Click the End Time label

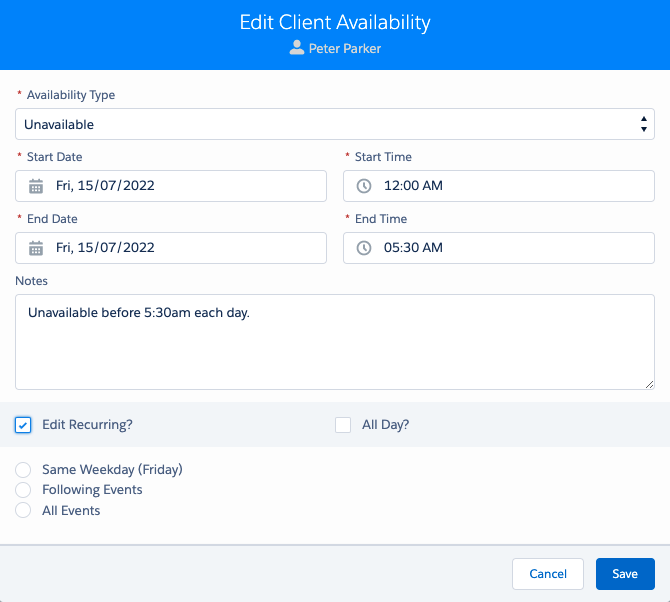tap(381, 219)
